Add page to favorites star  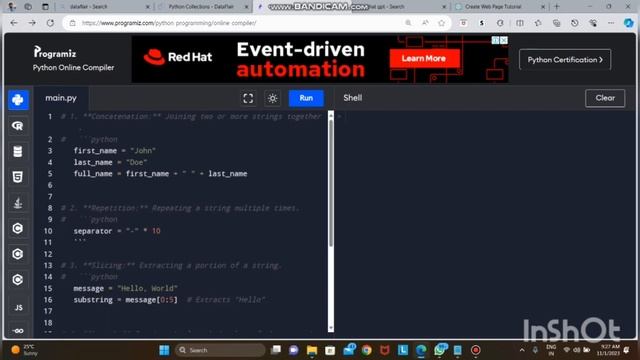click(x=442, y=23)
